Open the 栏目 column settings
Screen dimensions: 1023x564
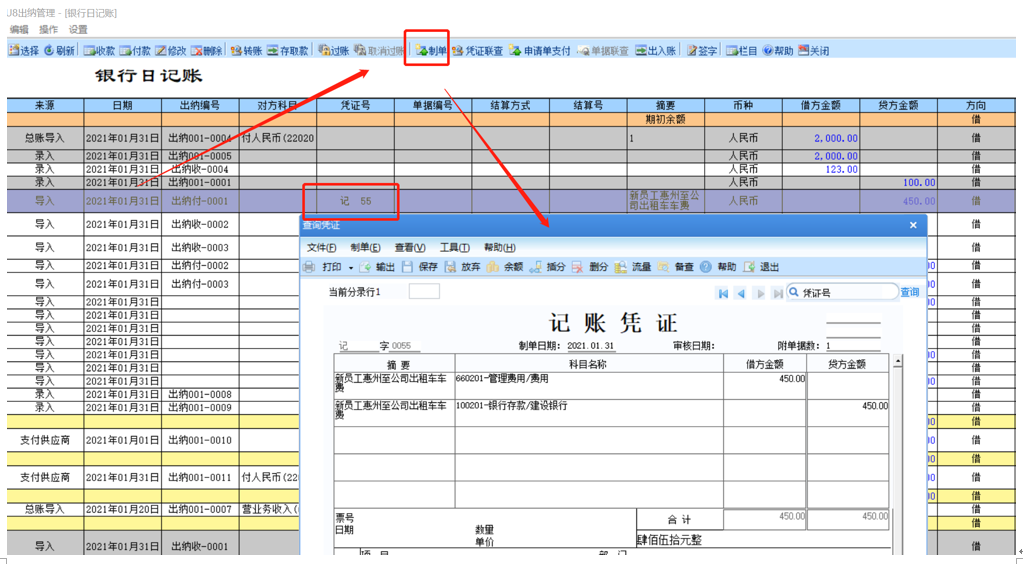coord(742,50)
